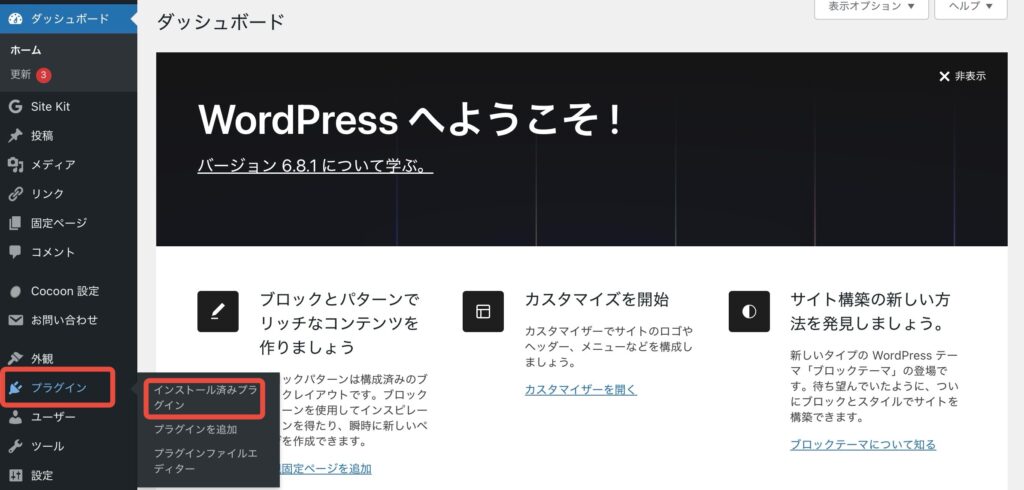Open the お問い合わせ menu
The width and height of the screenshot is (1024, 490).
click(x=69, y=320)
